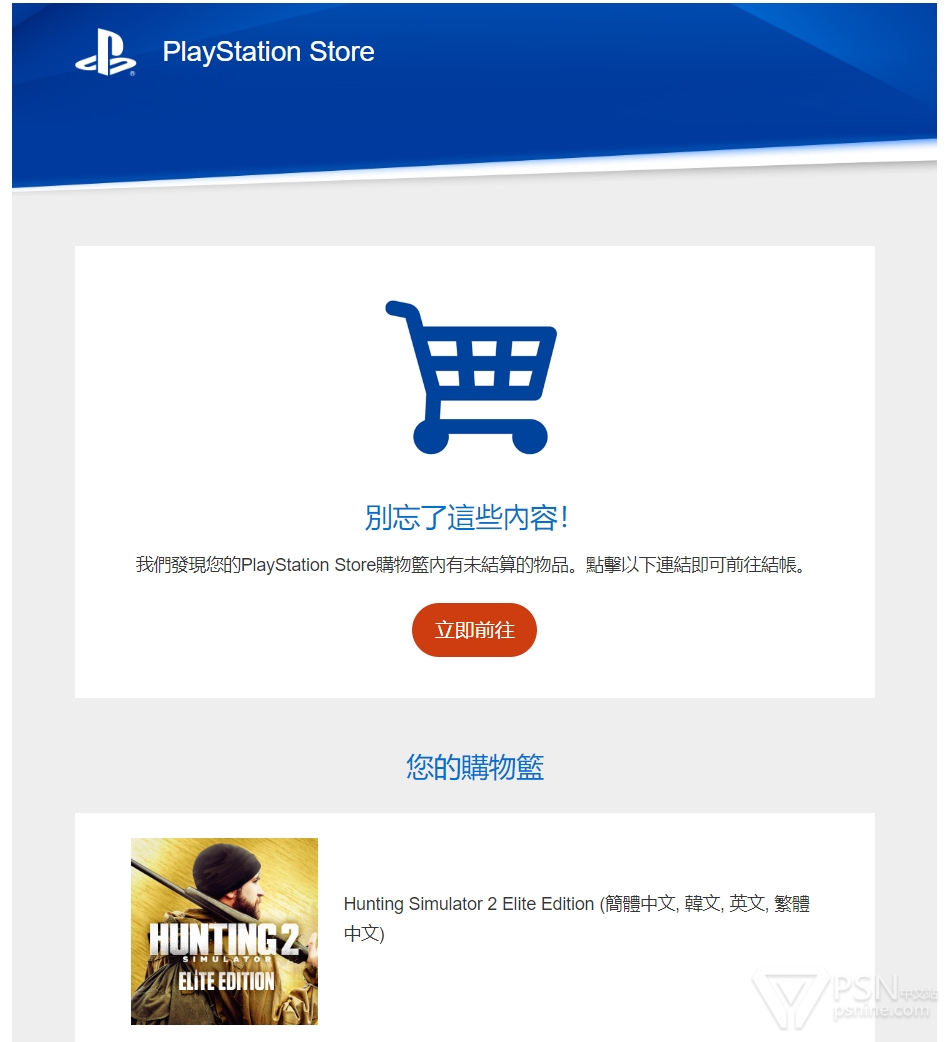Click the orange 立即前往 button
Image resolution: width=950 pixels, height=1042 pixels.
coord(474,629)
